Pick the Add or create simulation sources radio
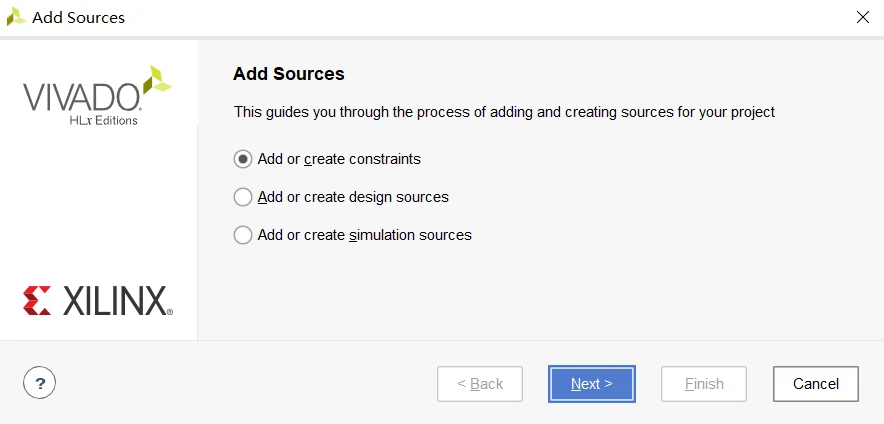 click(243, 235)
